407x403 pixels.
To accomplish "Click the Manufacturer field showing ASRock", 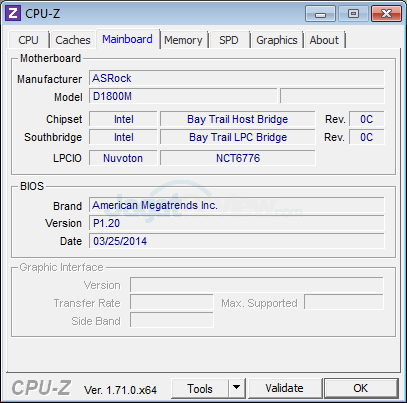I will click(237, 78).
